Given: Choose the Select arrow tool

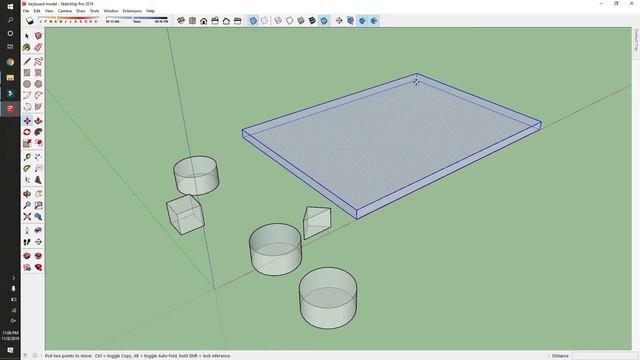Looking at the screenshot, I should [x=27, y=36].
